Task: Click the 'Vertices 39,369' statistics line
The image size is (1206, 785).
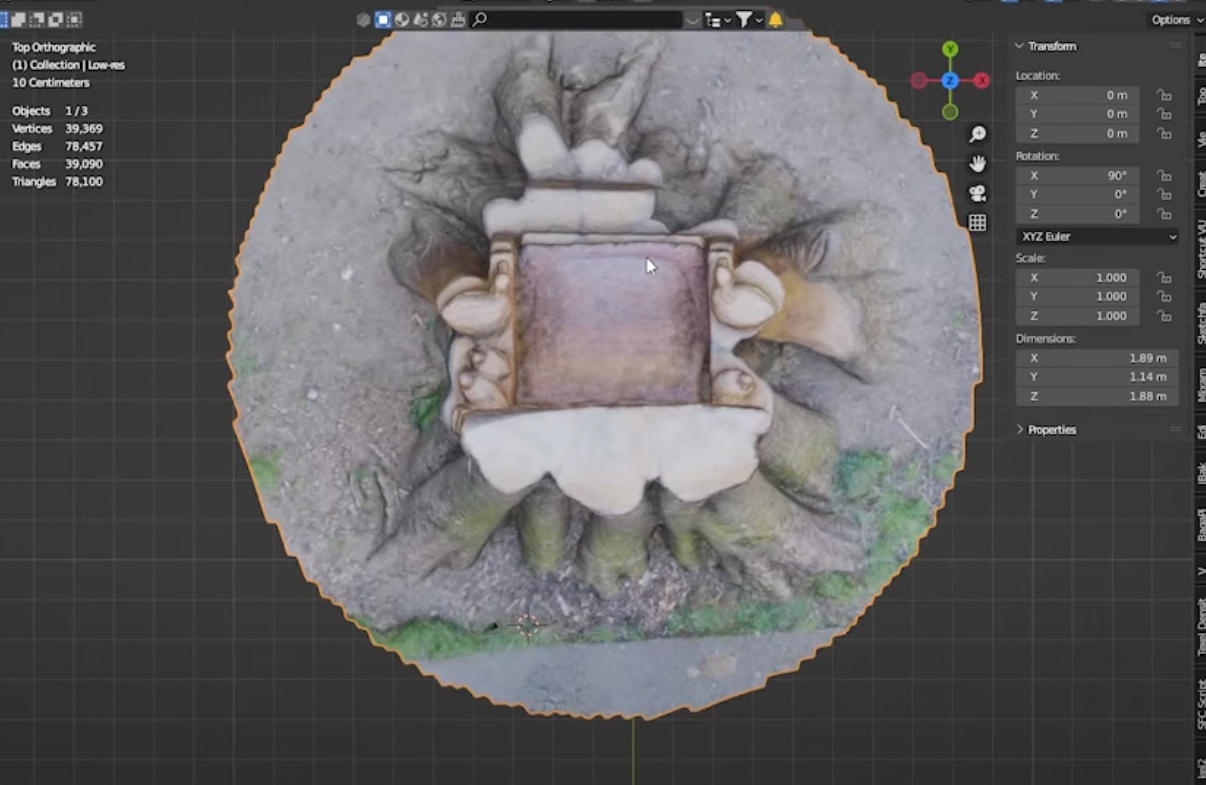Action: (57, 129)
